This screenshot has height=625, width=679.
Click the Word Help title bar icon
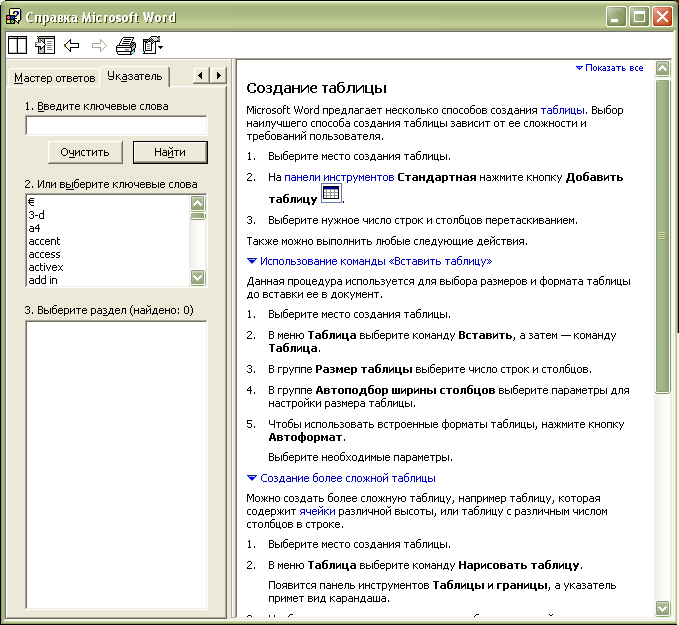pyautogui.click(x=13, y=16)
